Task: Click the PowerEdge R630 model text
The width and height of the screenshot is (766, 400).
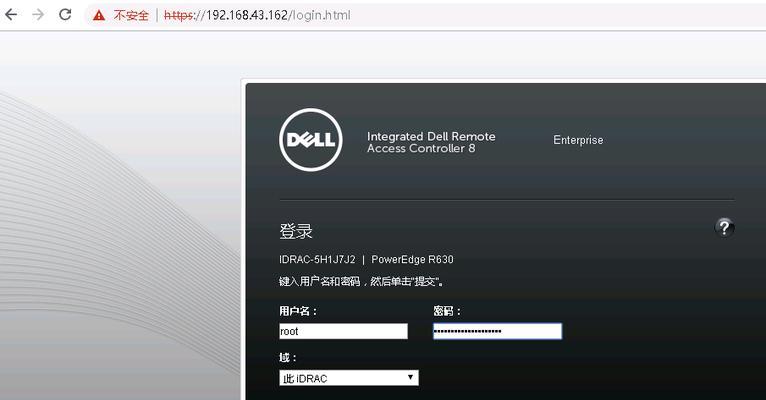Action: point(412,259)
